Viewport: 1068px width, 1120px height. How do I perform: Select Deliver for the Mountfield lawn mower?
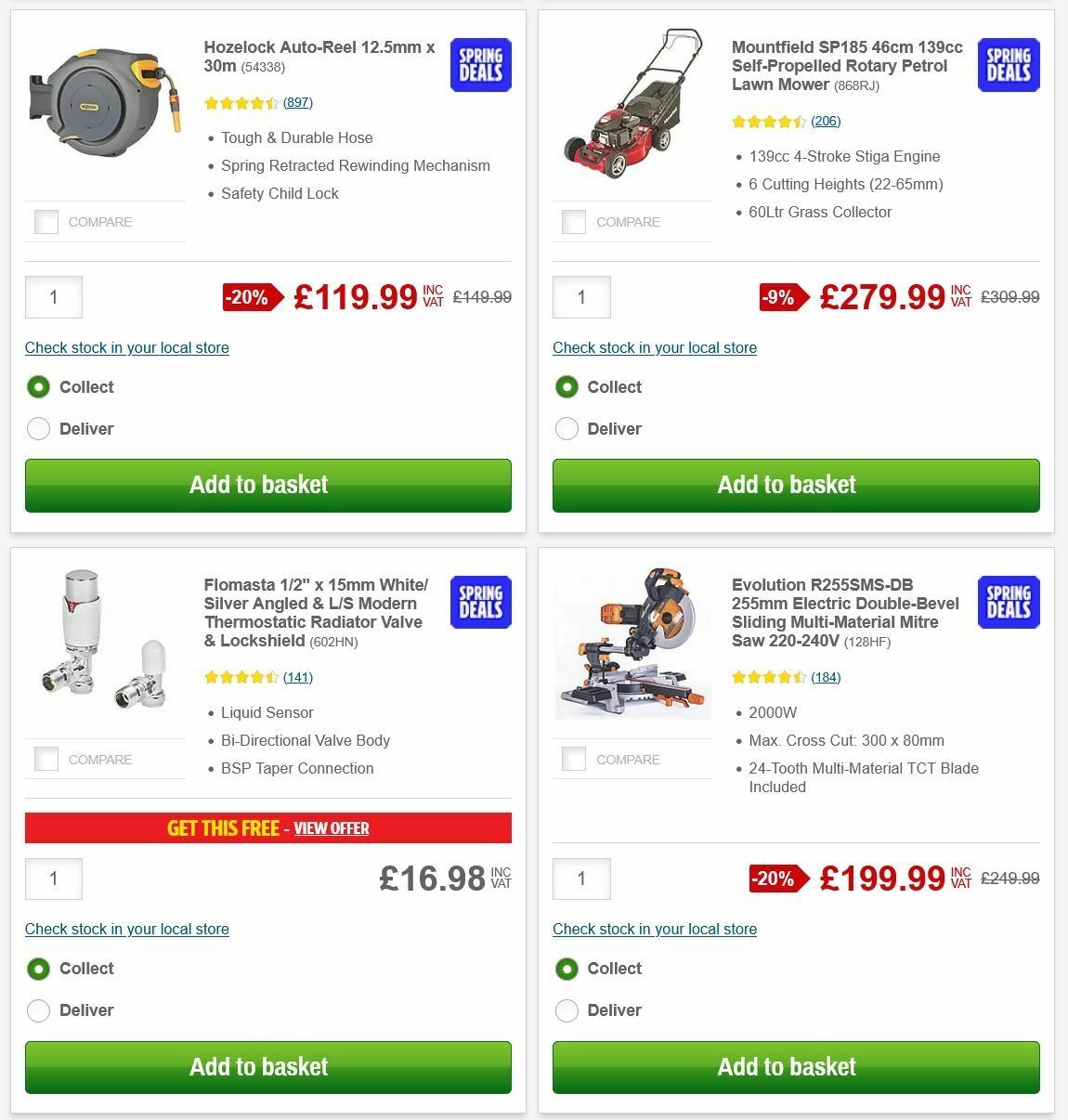pyautogui.click(x=567, y=428)
